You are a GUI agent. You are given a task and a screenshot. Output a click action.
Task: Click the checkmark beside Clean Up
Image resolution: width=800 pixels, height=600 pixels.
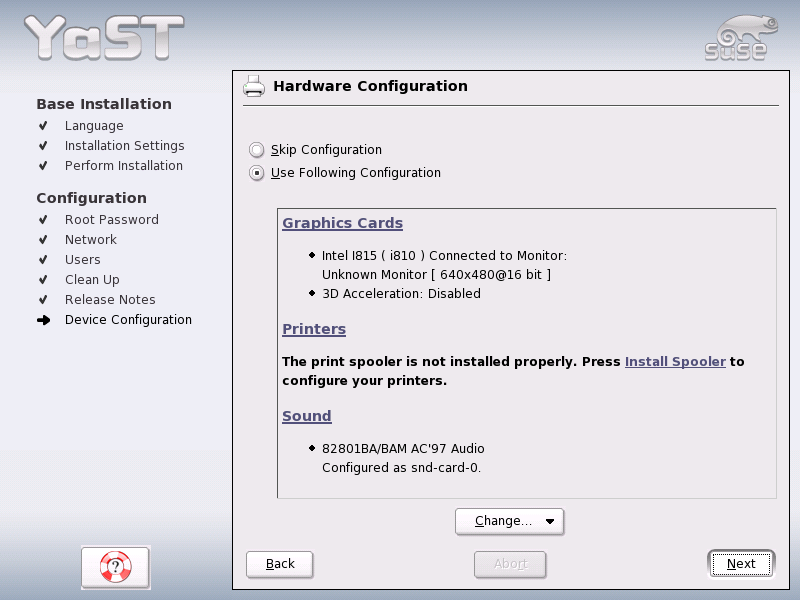point(43,280)
